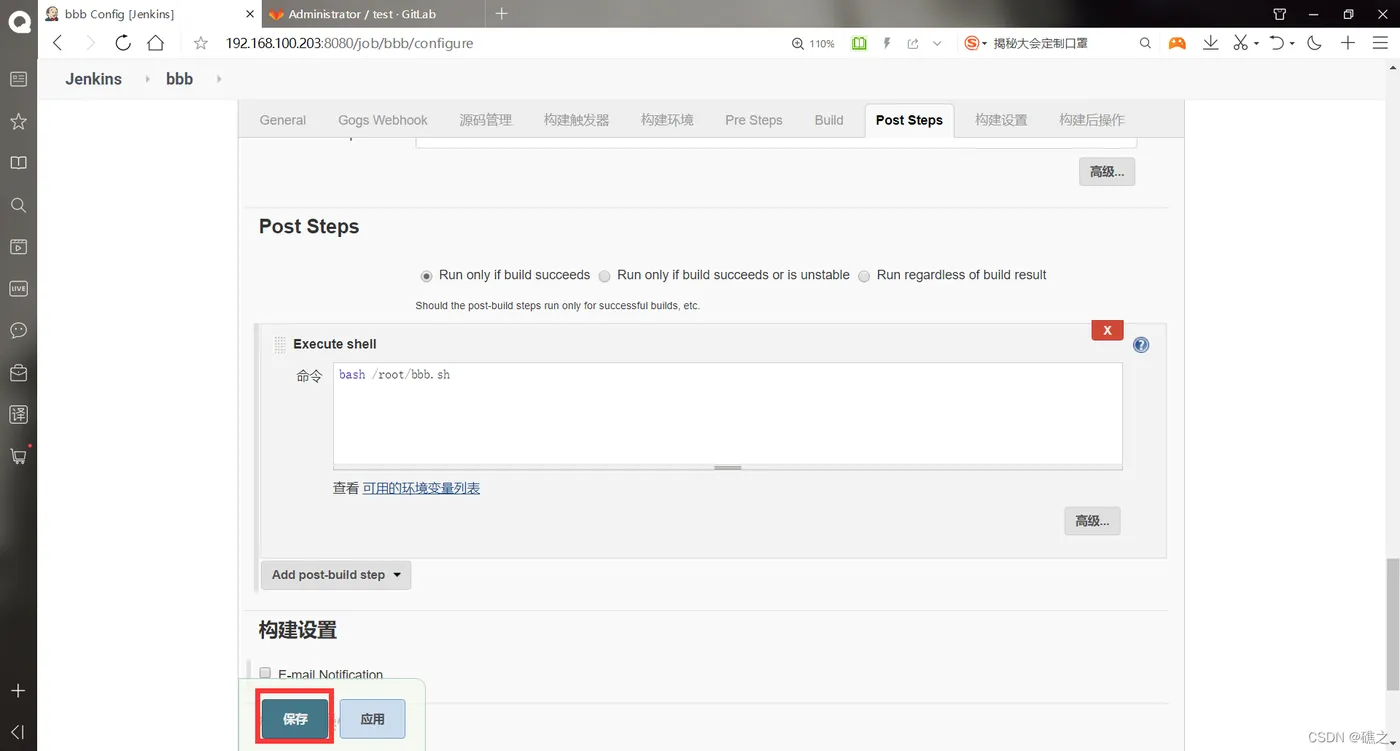
Task: Click the 应用 apply button
Action: [x=372, y=719]
